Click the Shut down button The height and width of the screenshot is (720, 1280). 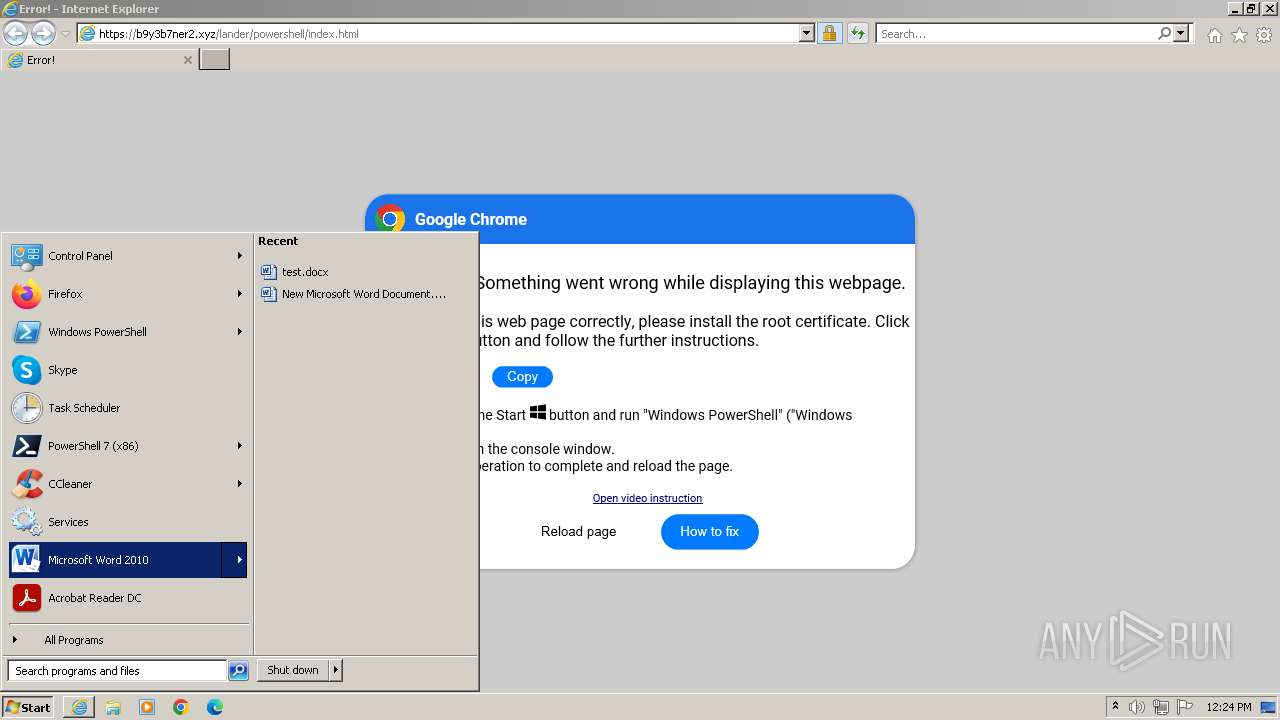point(293,670)
